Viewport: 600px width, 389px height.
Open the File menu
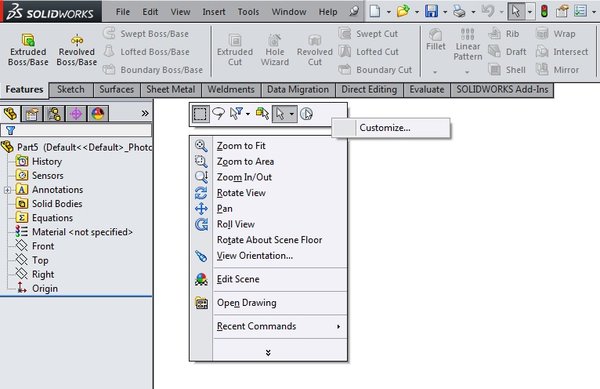(x=123, y=12)
